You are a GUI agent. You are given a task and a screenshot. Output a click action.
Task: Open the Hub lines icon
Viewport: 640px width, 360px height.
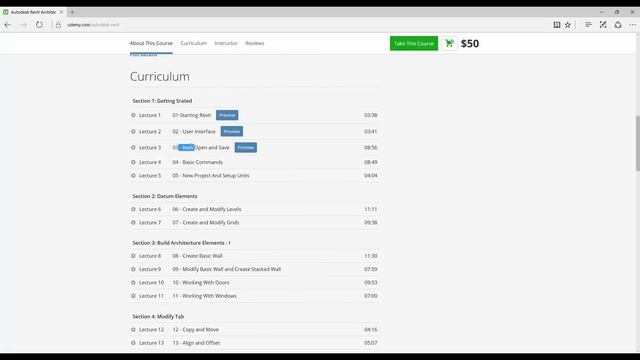(x=588, y=25)
